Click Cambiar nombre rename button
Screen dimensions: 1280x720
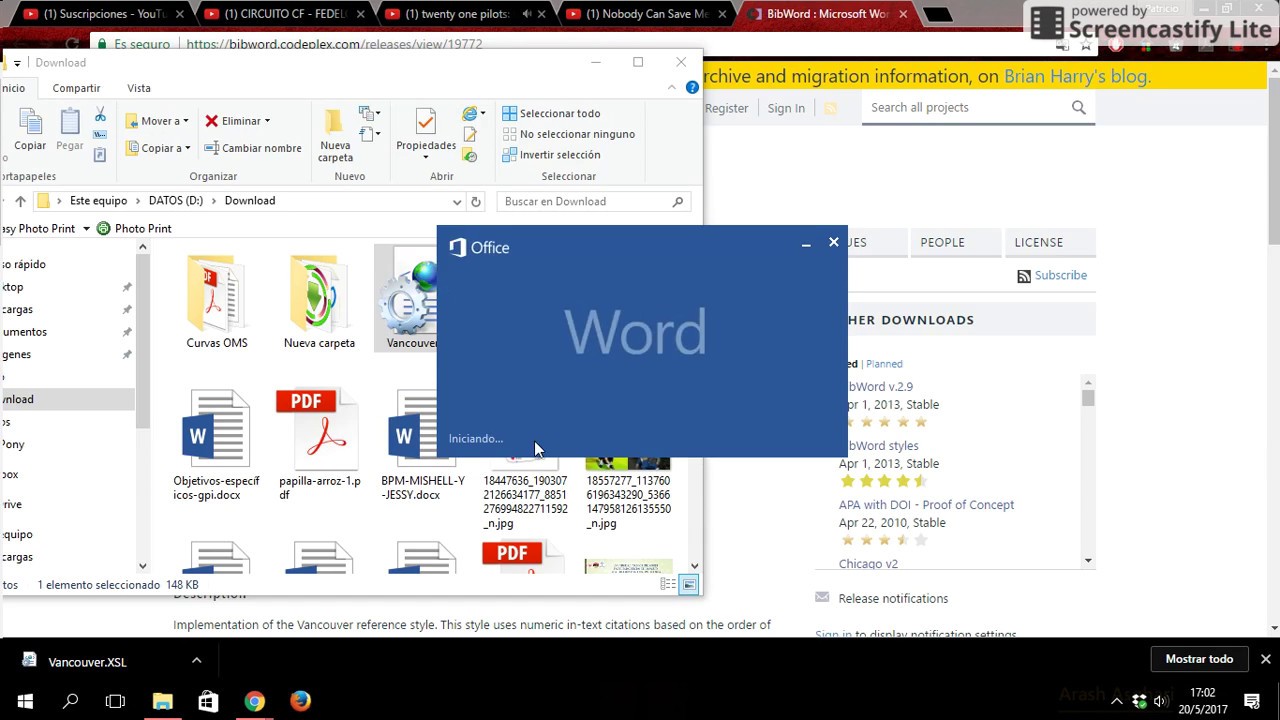point(253,148)
